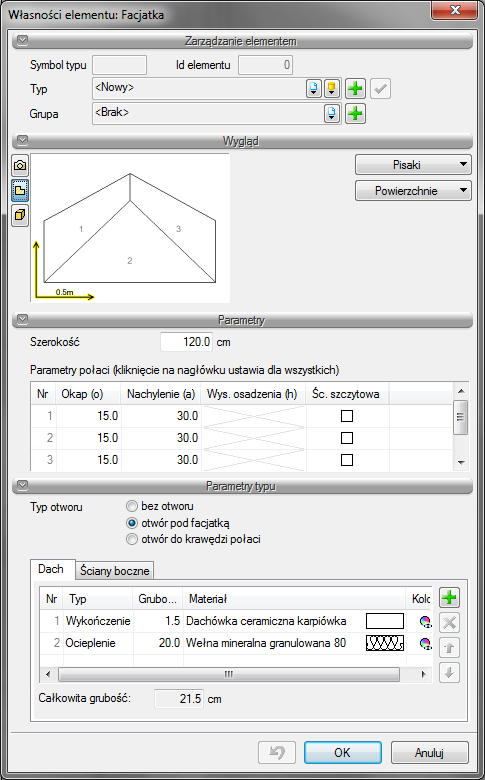Close the Facjatka properties dialog

point(454,10)
